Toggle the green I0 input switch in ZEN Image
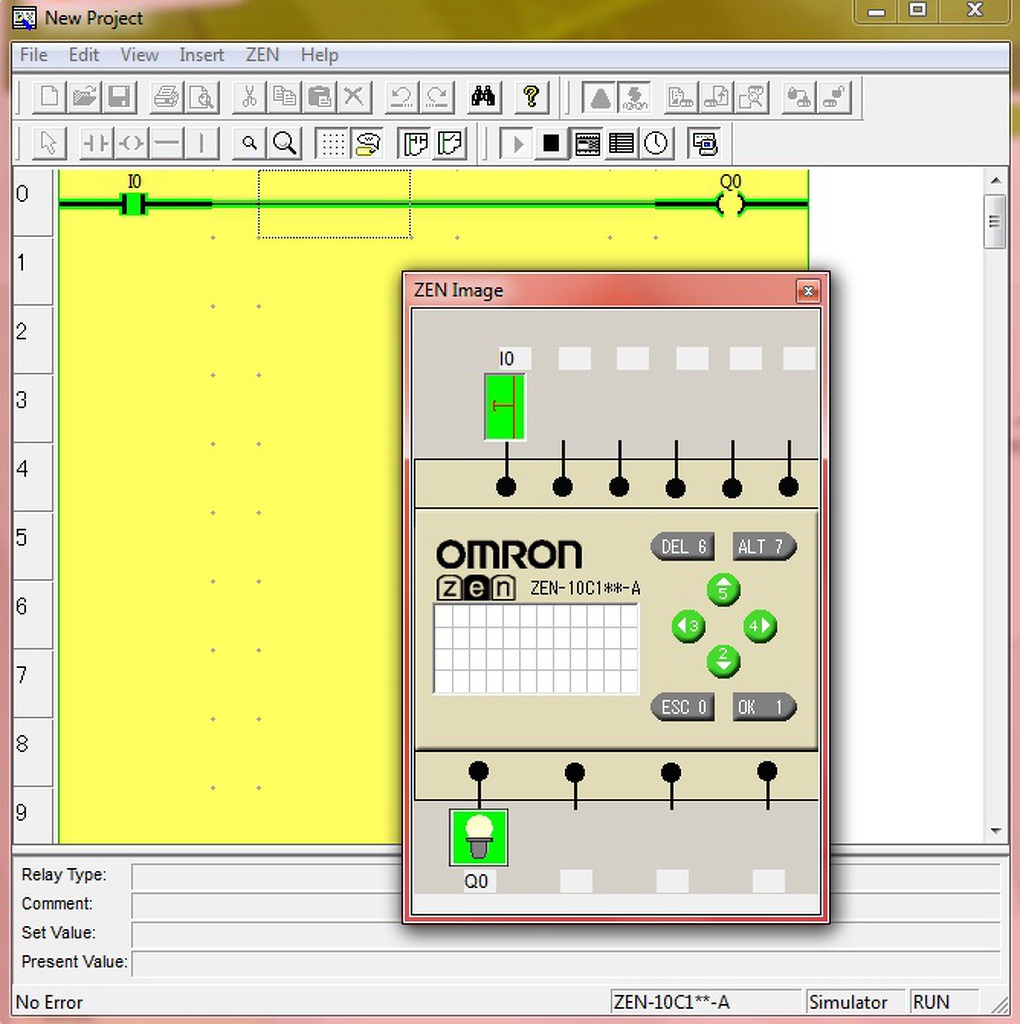 click(505, 406)
